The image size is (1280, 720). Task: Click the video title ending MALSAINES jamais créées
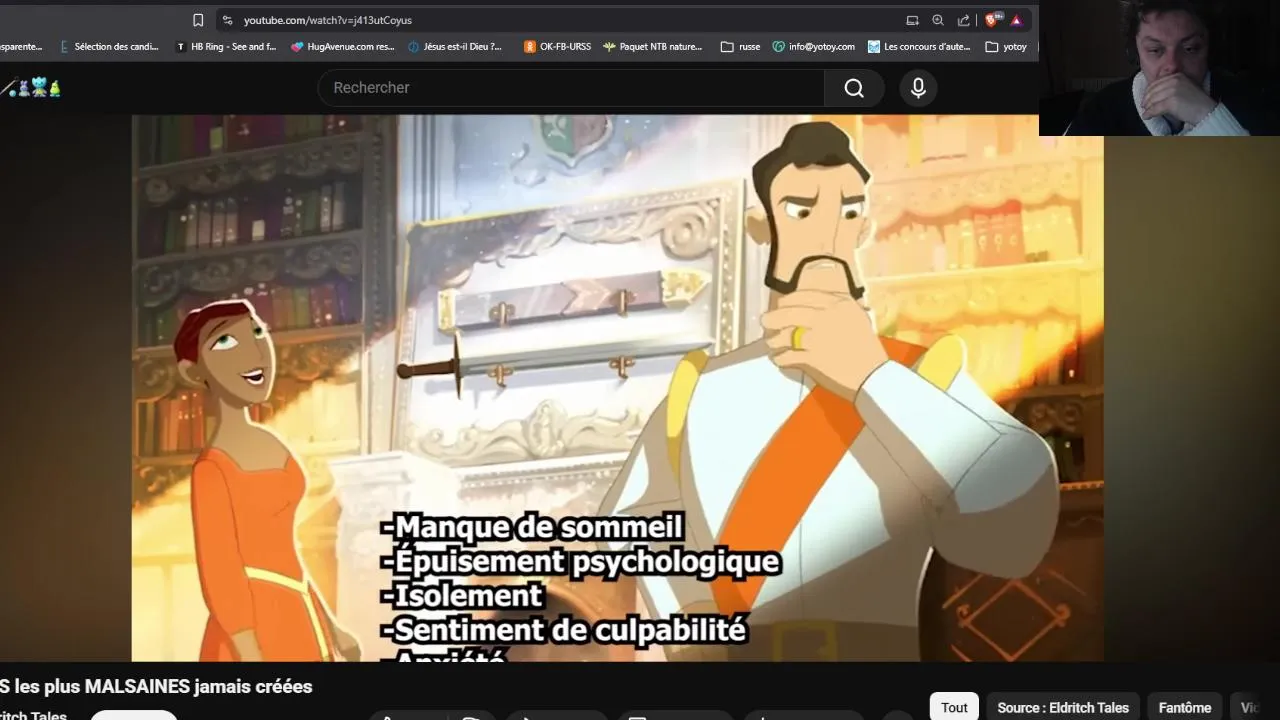click(156, 687)
